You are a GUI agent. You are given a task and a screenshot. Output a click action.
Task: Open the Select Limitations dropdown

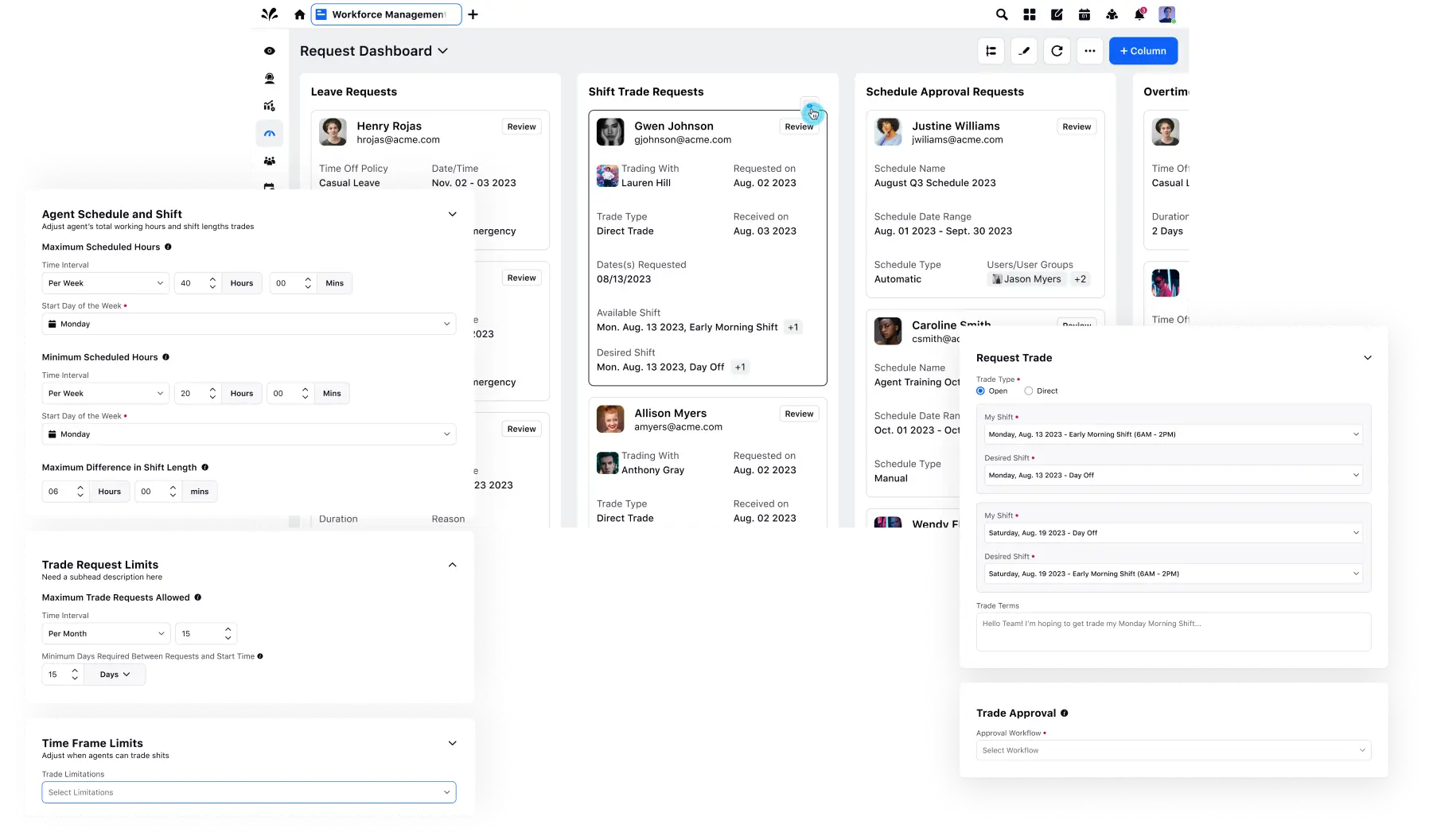(249, 792)
